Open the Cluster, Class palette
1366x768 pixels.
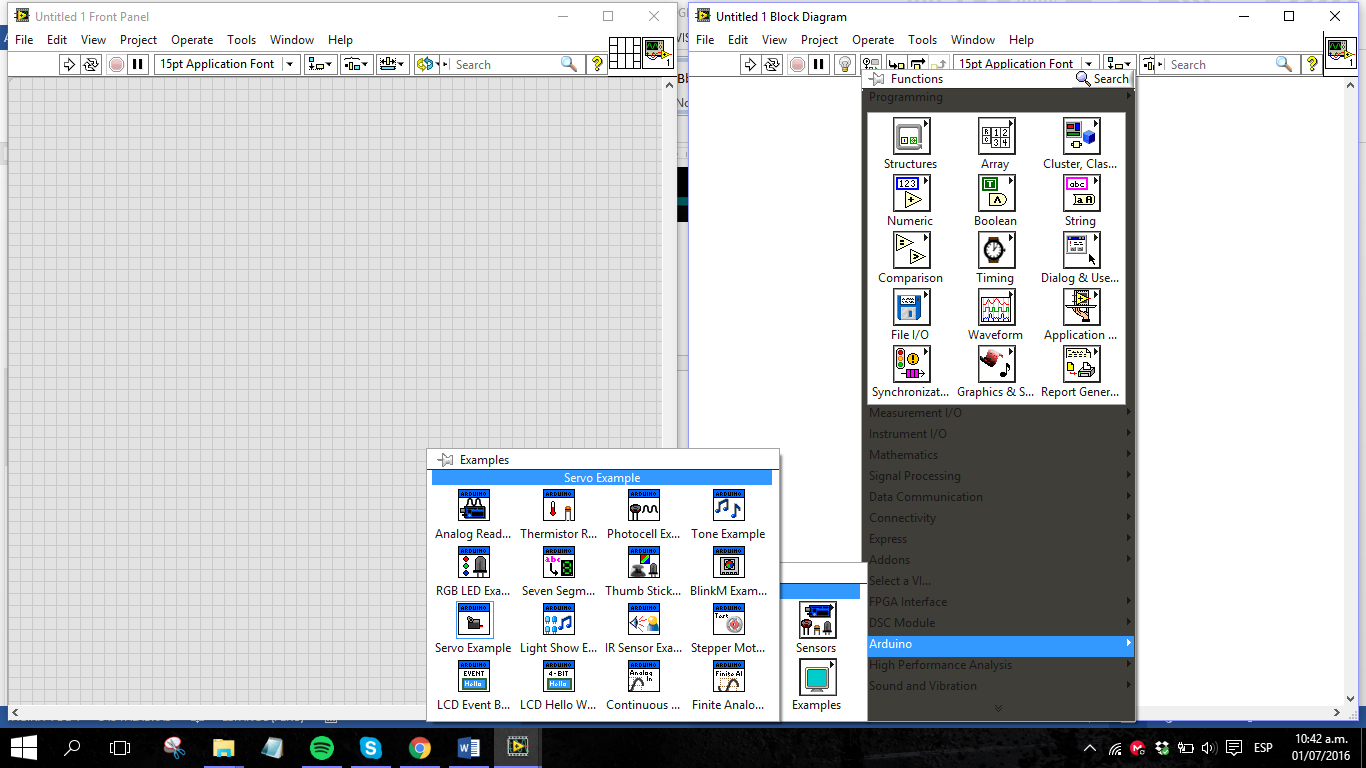click(1081, 136)
